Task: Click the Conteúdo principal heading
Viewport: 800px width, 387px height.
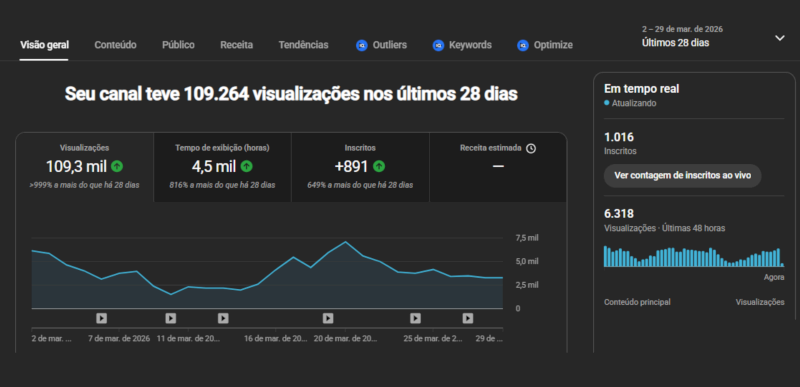Action: tap(637, 302)
